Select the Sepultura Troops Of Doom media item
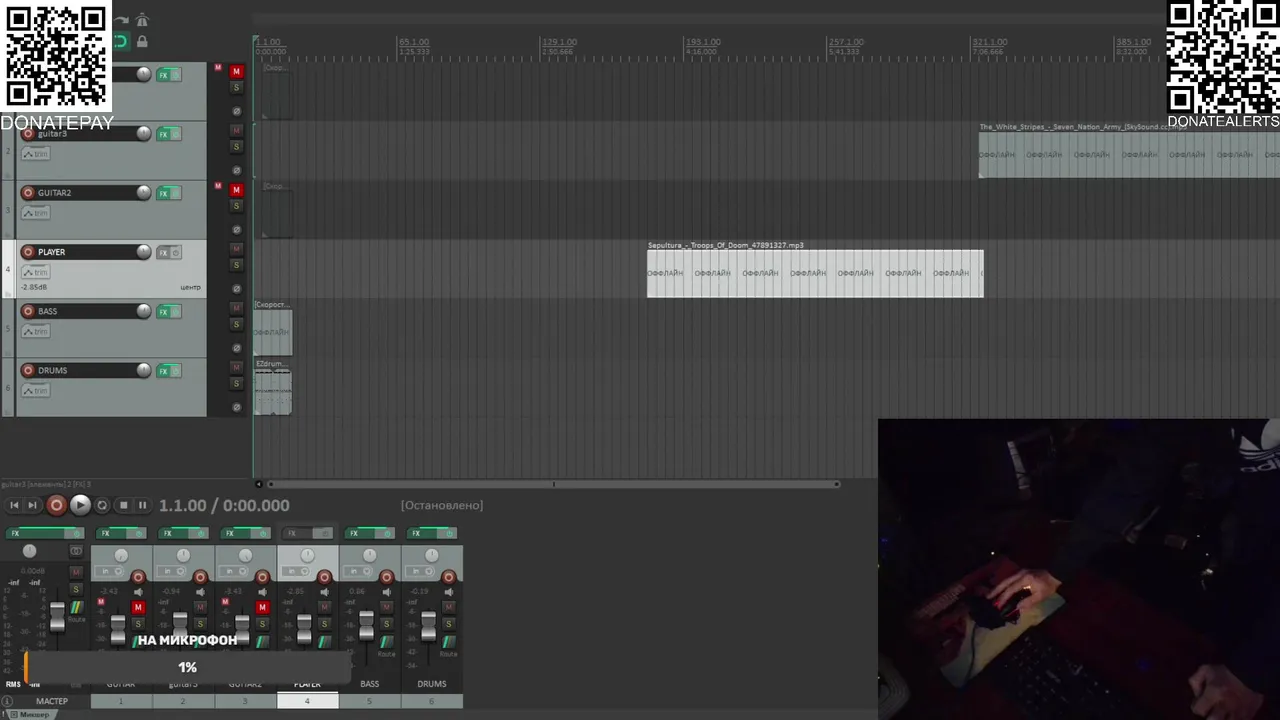Screen dimensions: 1280x720 815,273
